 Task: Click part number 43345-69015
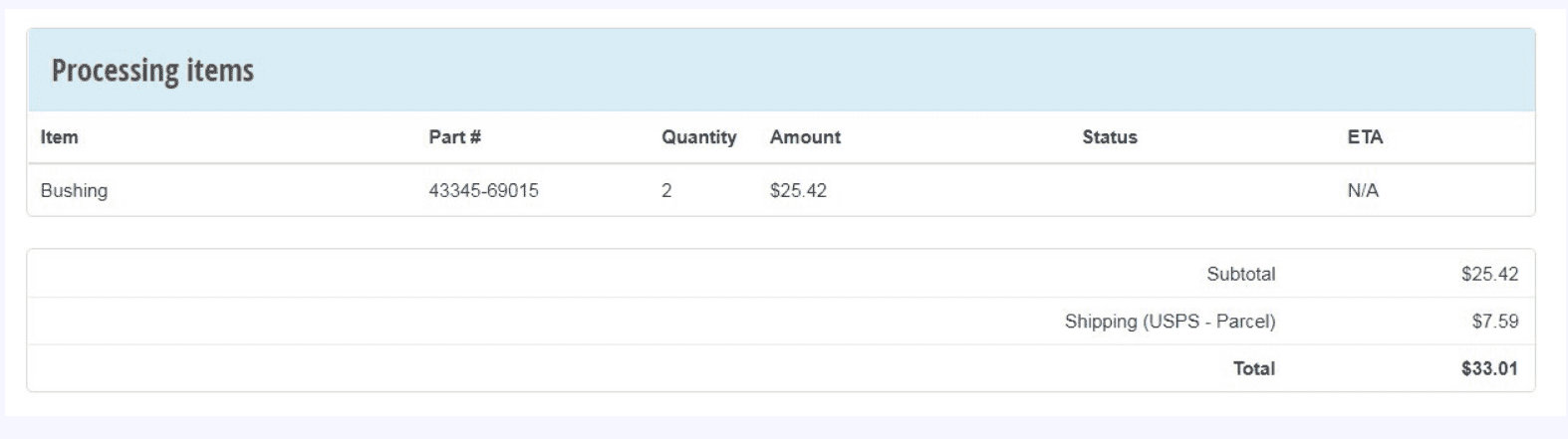483,190
